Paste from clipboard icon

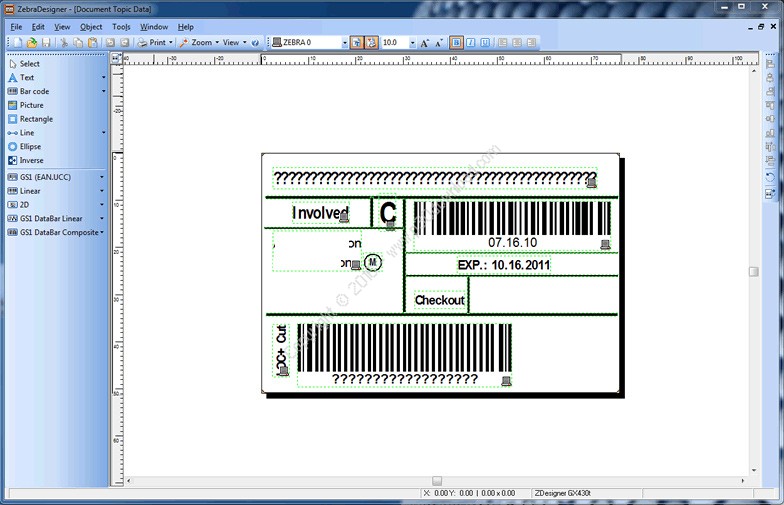92,42
